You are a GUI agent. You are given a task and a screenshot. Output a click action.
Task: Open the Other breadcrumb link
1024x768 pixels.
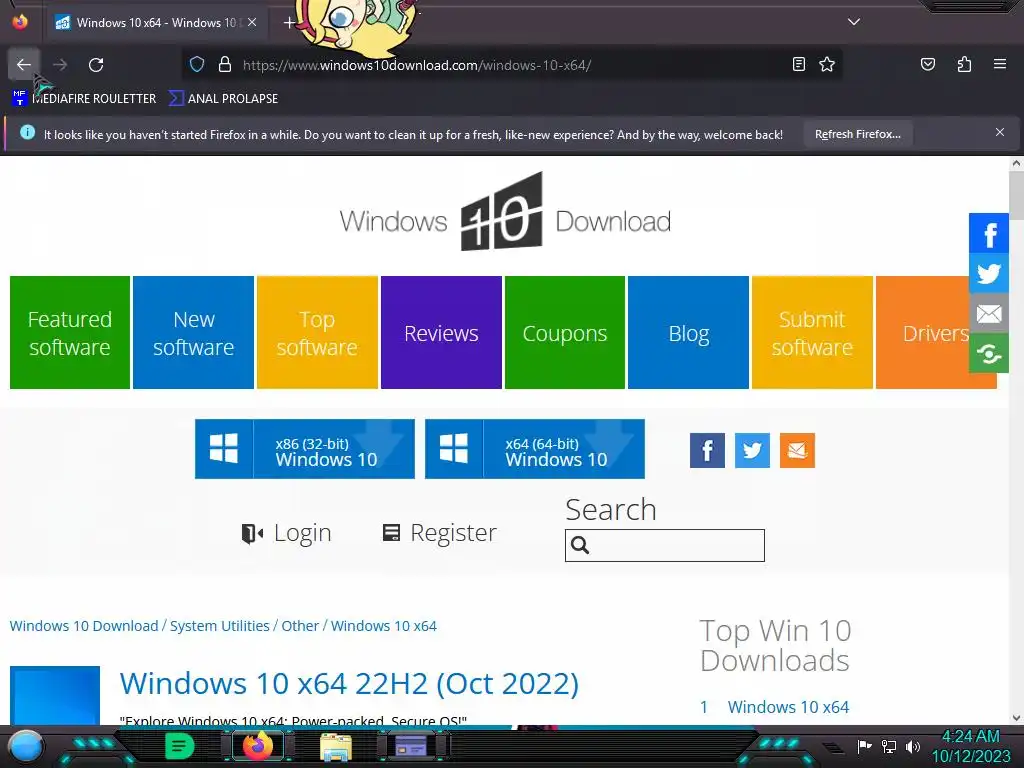300,626
